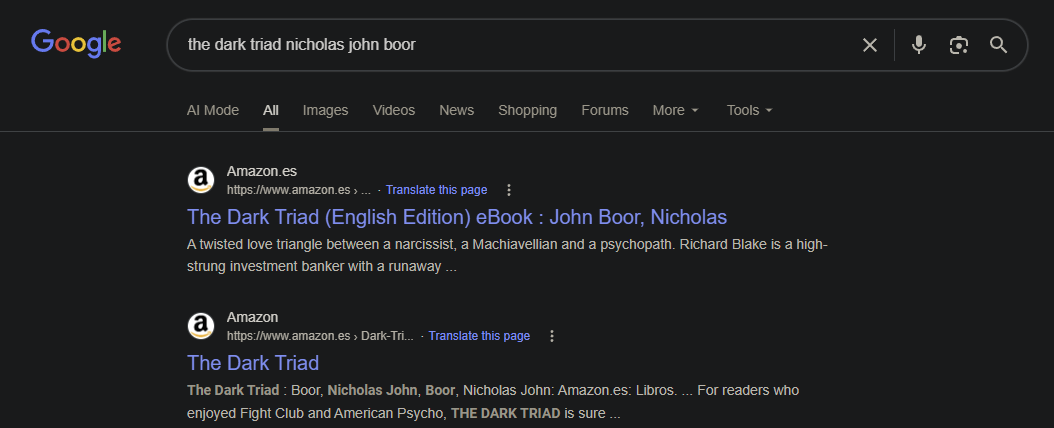The image size is (1054, 428).
Task: Open three-dot menu for Amazon.es result
Action: point(509,190)
